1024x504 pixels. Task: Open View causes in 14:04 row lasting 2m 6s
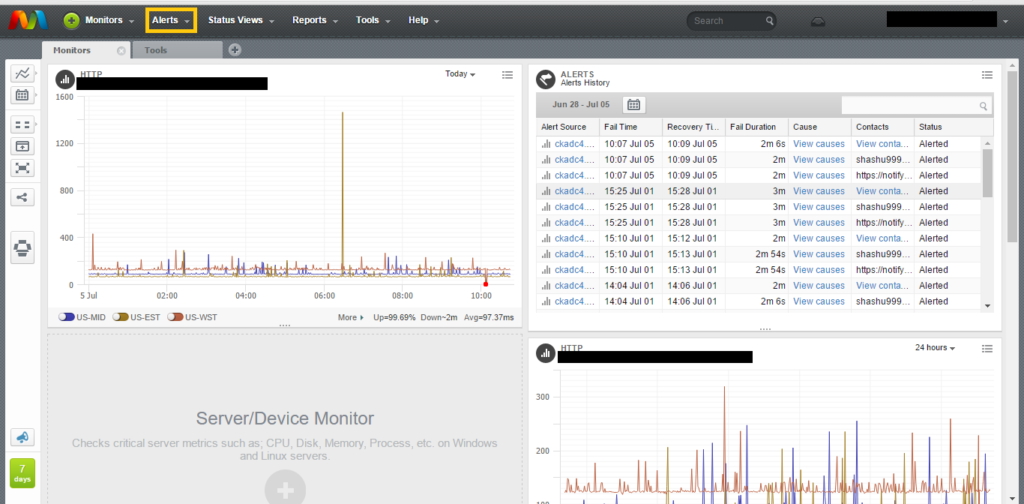coord(818,301)
